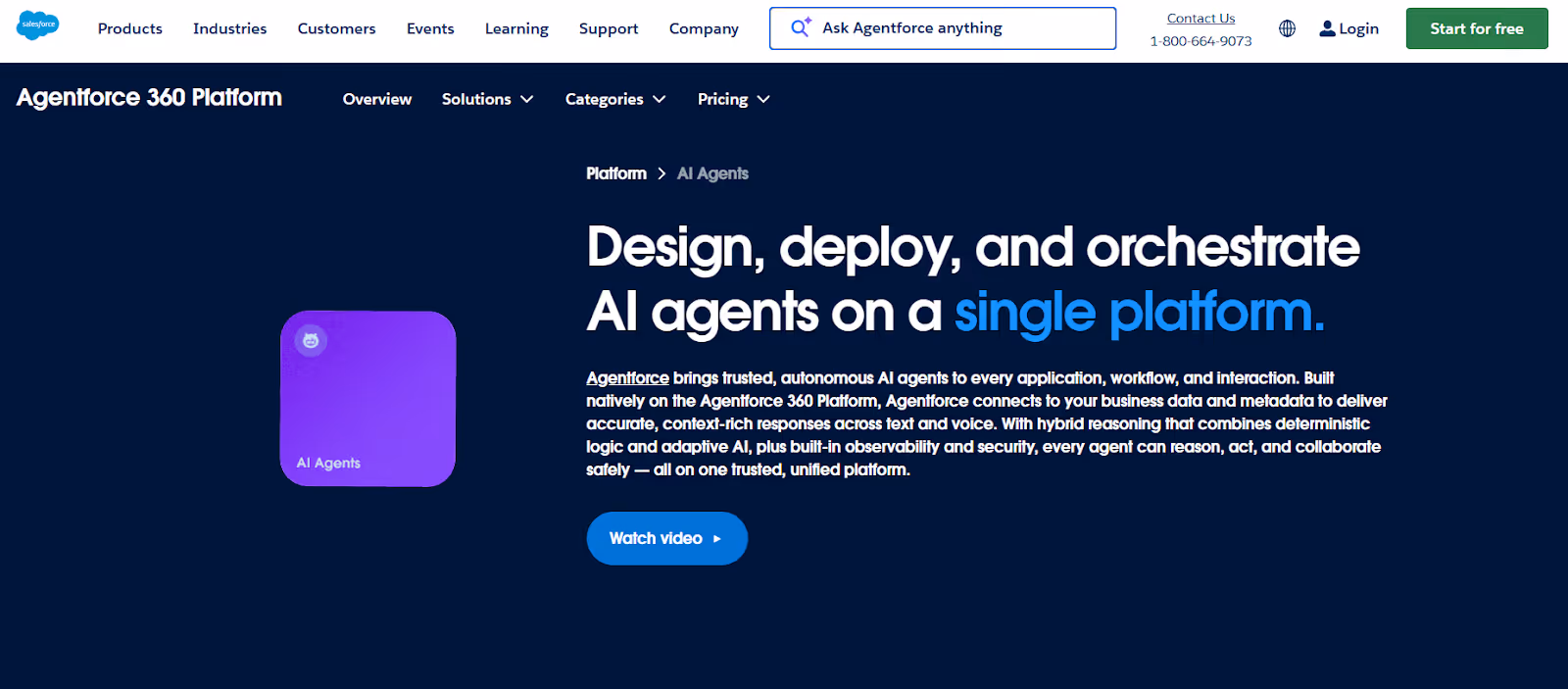Expand the Solutions dropdown
The height and width of the screenshot is (689, 1568).
[487, 99]
